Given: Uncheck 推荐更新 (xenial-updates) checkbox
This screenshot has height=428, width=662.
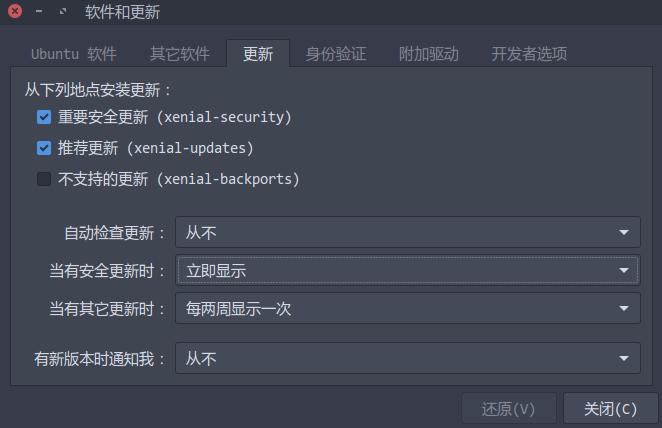Looking at the screenshot, I should pyautogui.click(x=44, y=148).
